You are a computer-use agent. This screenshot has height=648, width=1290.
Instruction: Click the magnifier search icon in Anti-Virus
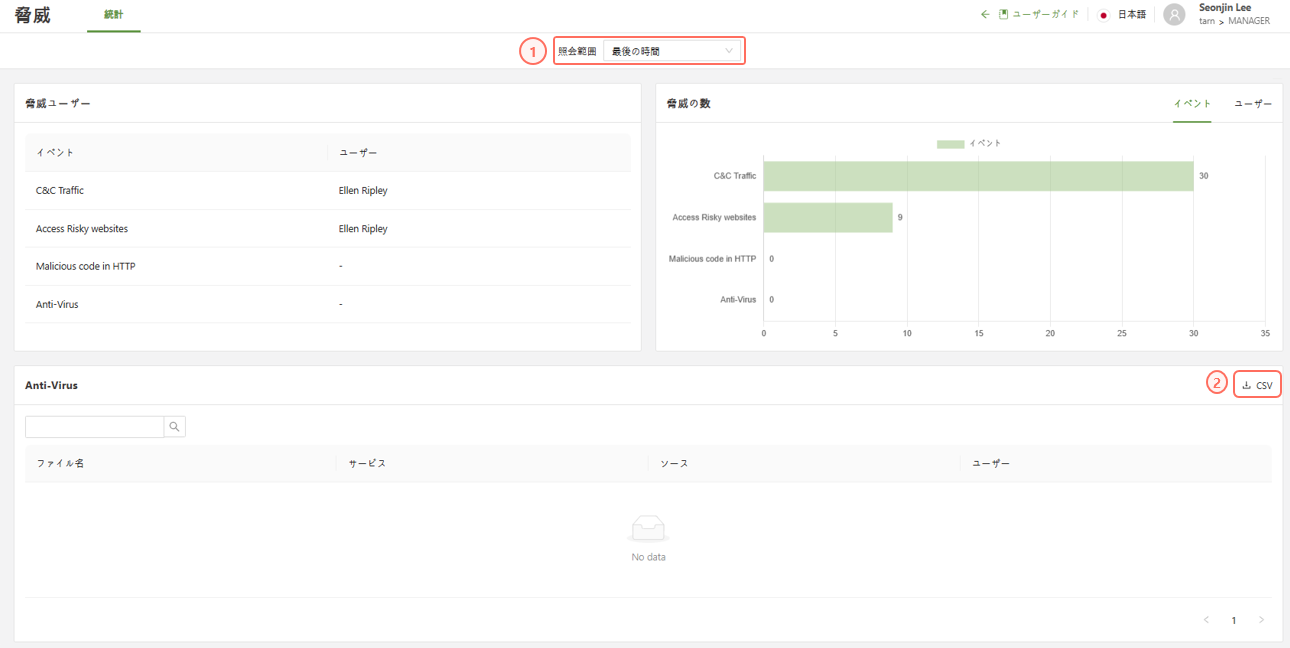pyautogui.click(x=174, y=427)
